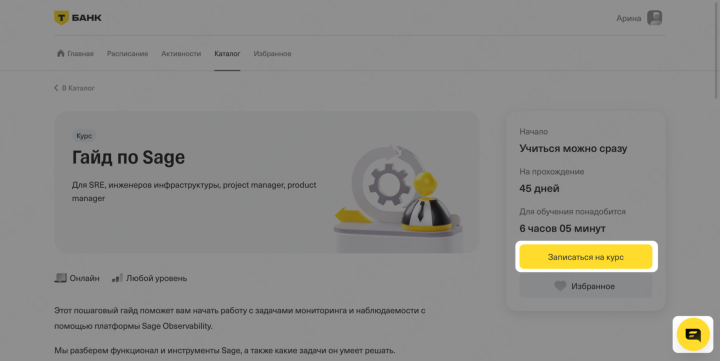This screenshot has width=720, height=361.
Task: Select the Каталог tab
Action: pos(227,54)
